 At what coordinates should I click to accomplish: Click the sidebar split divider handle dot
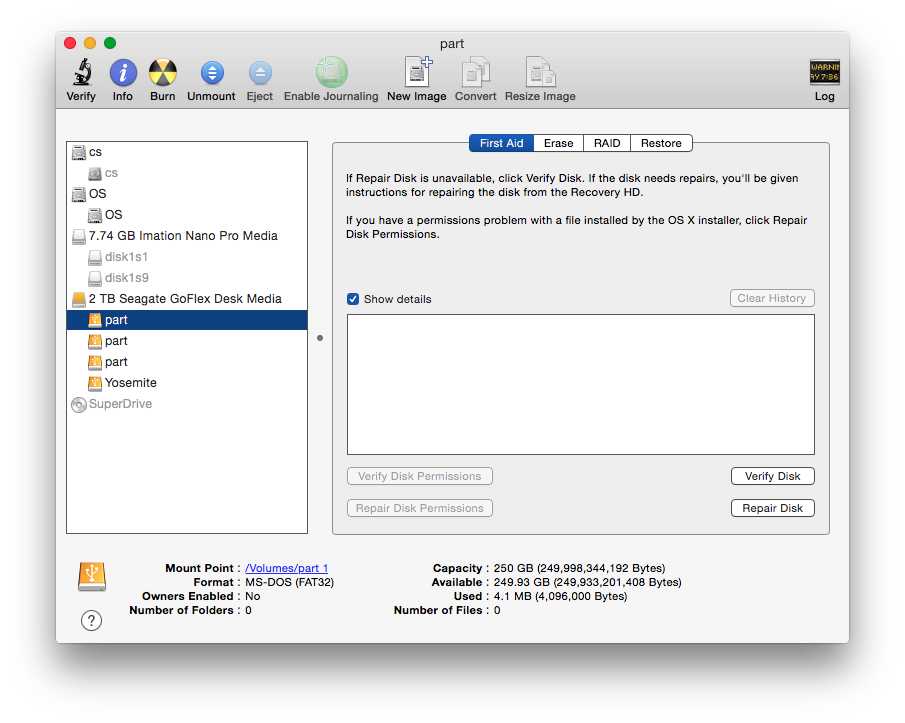[x=320, y=338]
